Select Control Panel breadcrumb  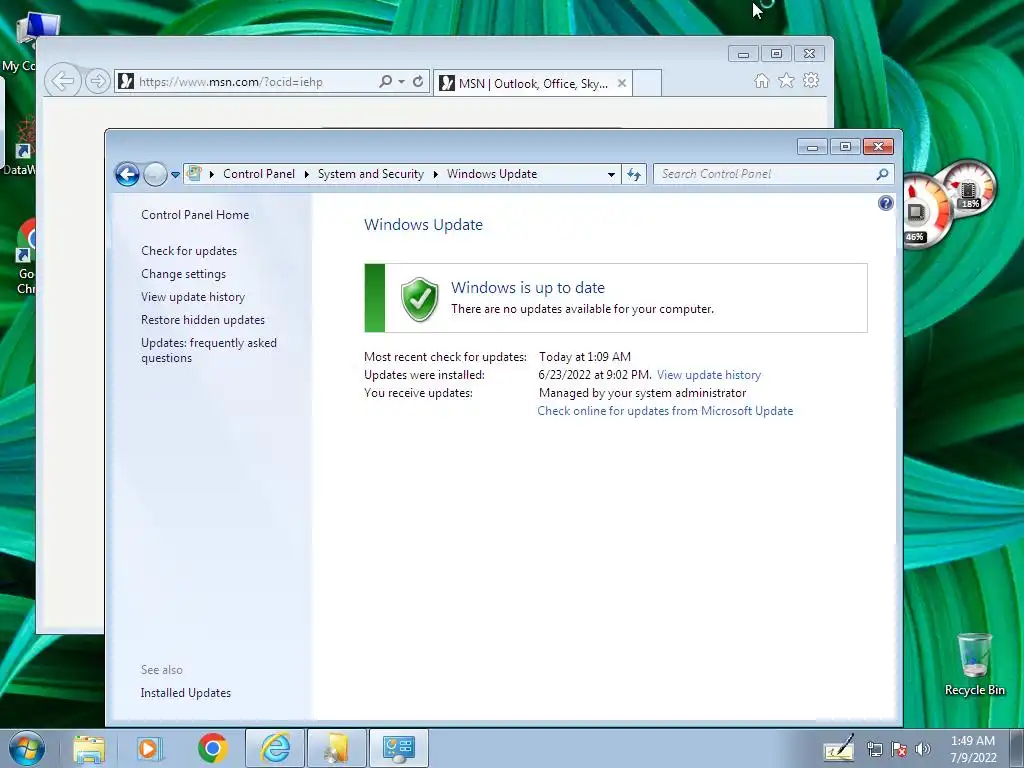click(259, 174)
